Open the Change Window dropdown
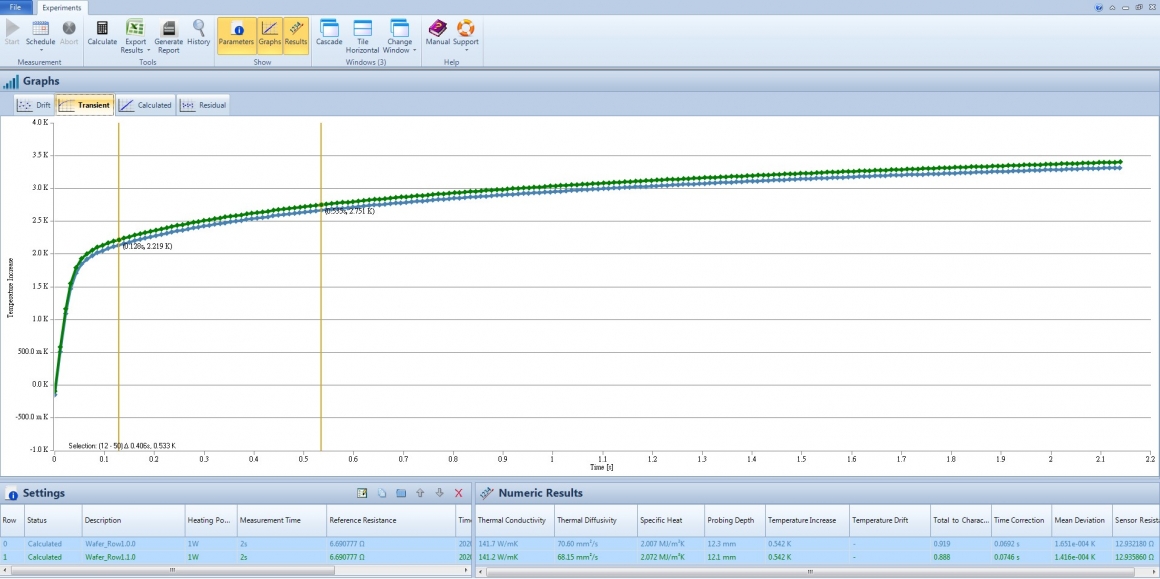The width and height of the screenshot is (1160, 579). [399, 36]
